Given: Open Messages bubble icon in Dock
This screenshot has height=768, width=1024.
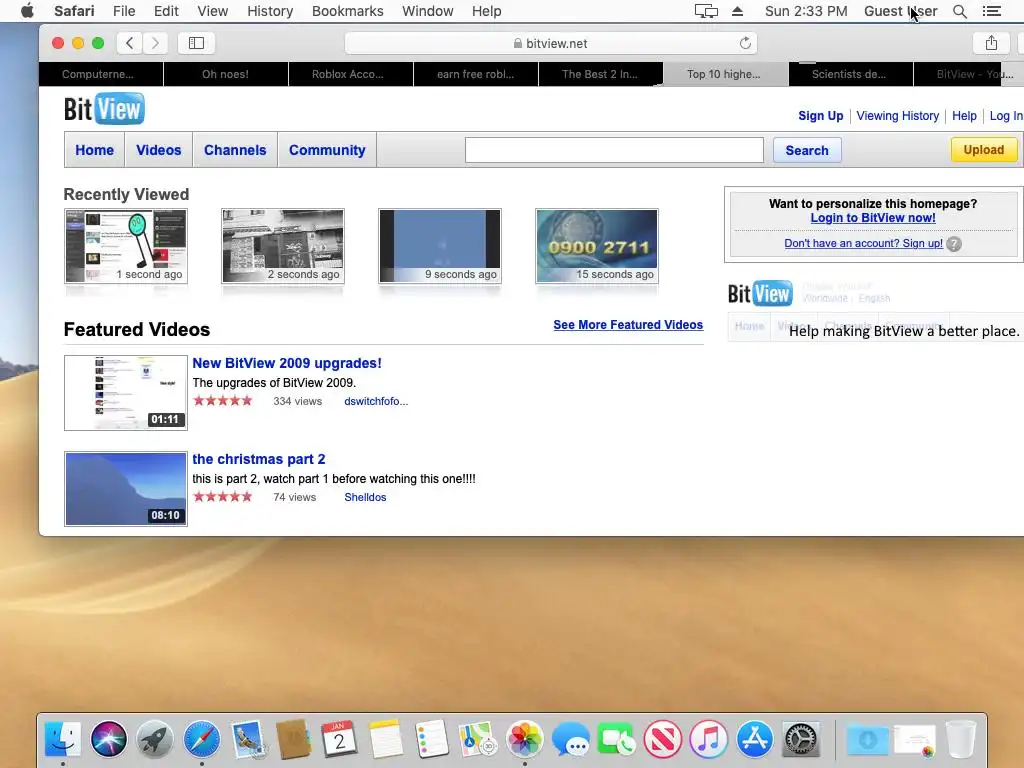Looking at the screenshot, I should (x=570, y=739).
